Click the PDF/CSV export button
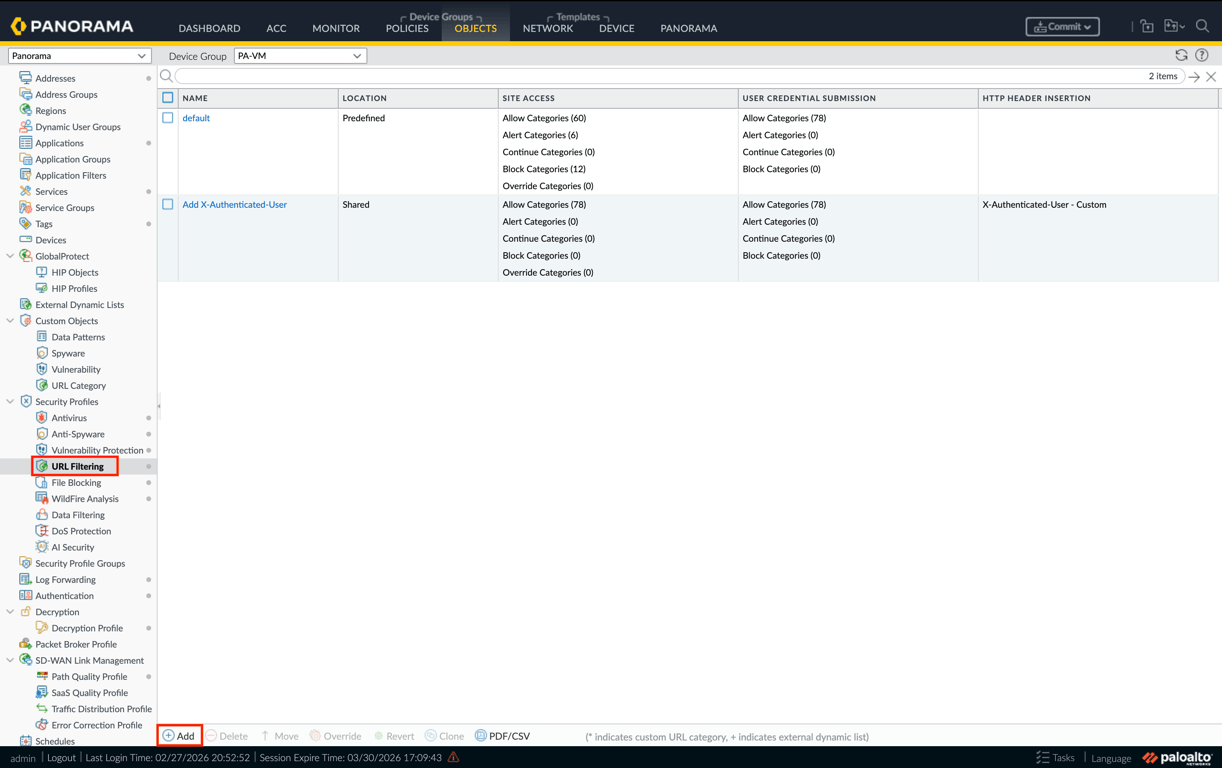This screenshot has height=768, width=1222. pyautogui.click(x=503, y=736)
